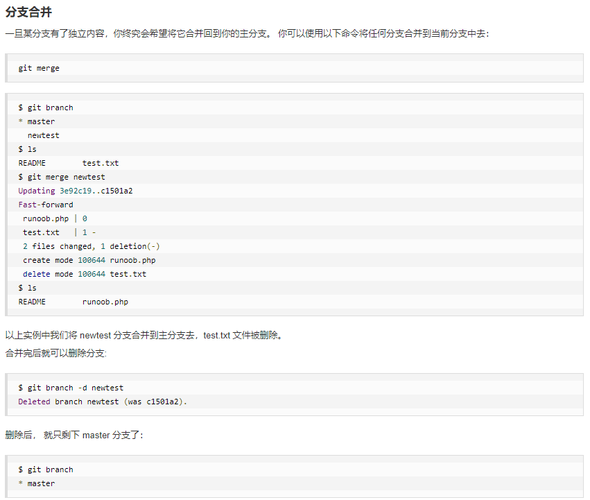This screenshot has height=500, width=590.
Task: Click 'Deleted branch newtest (was c1501a2).' line
Action: 102,402
